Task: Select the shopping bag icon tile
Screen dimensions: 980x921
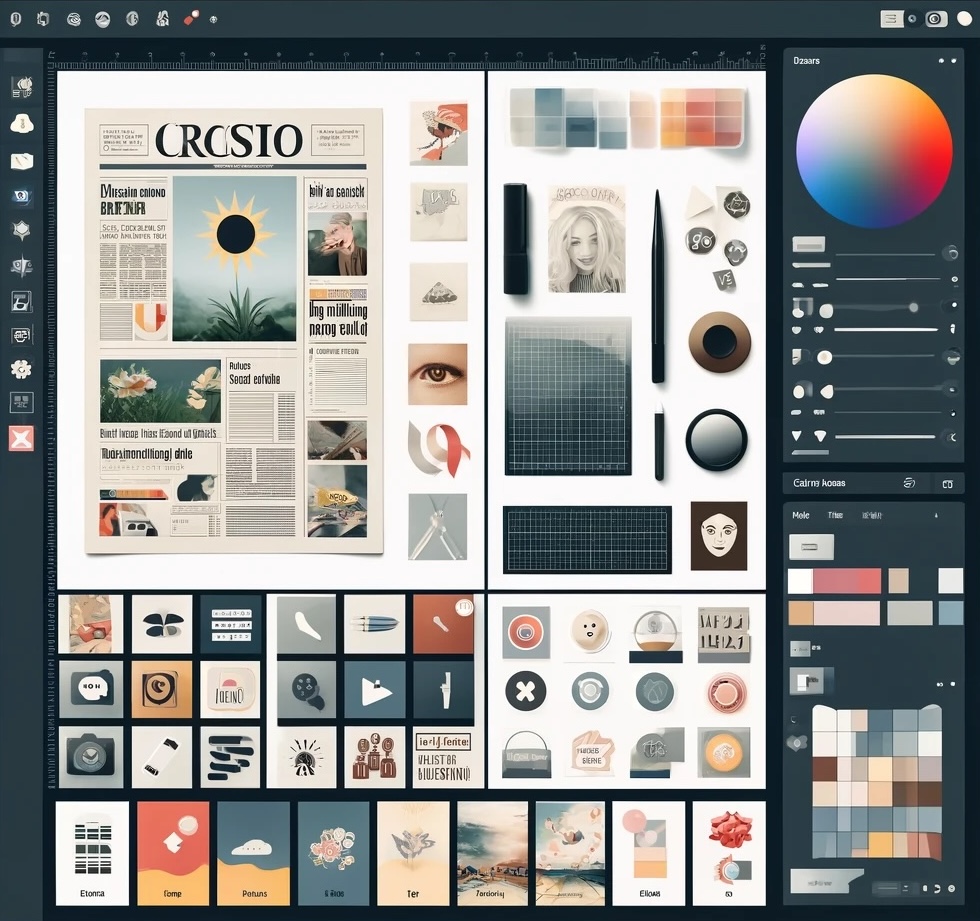Action: coord(525,752)
